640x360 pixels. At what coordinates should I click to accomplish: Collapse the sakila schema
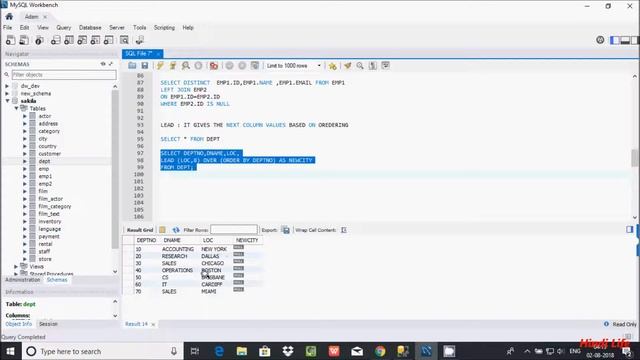[7, 101]
